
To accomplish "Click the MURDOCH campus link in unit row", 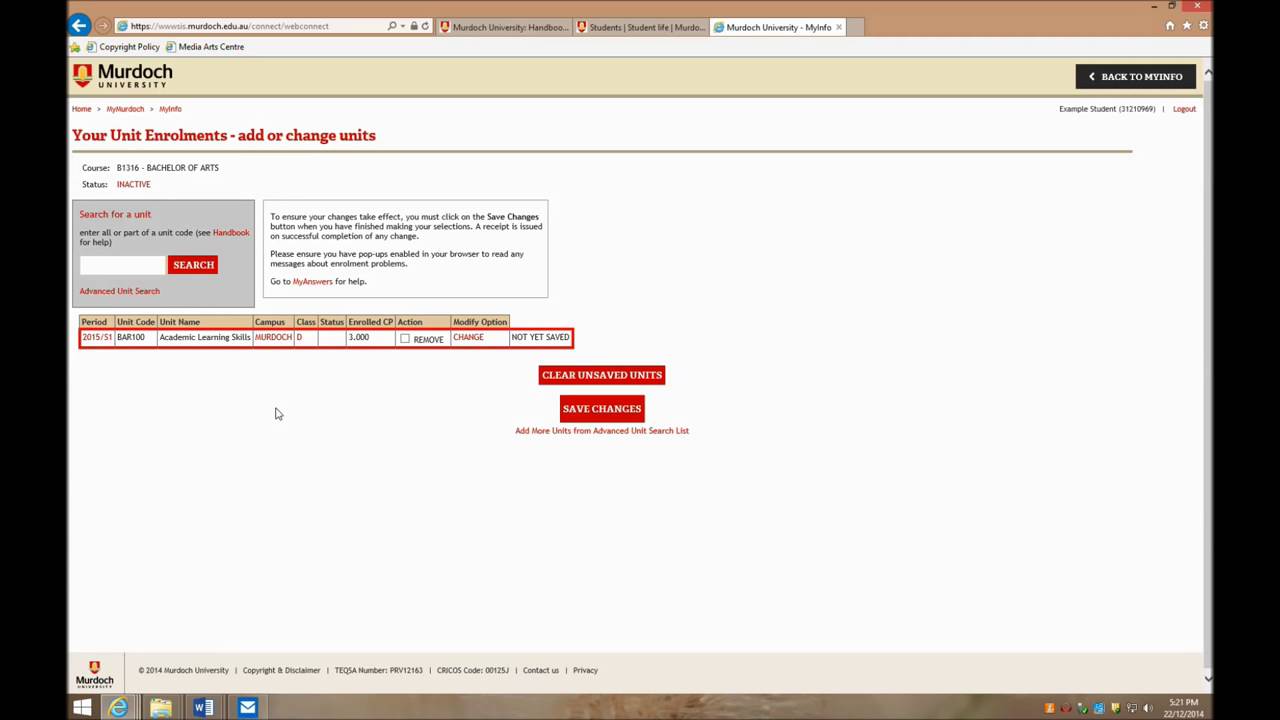I will pyautogui.click(x=273, y=337).
